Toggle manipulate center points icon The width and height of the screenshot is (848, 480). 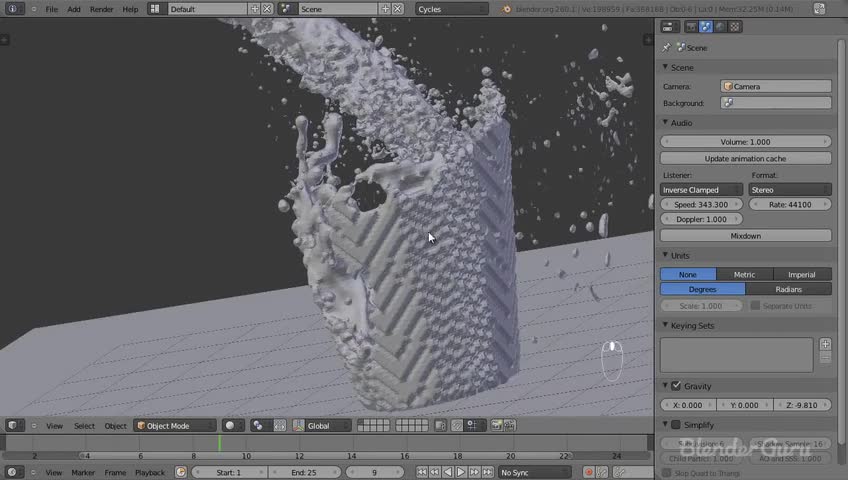tap(280, 425)
